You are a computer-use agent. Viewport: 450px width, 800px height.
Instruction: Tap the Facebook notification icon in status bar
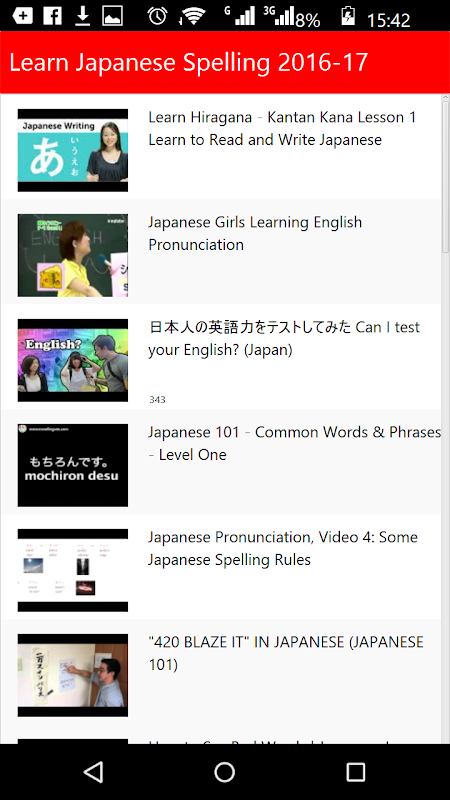point(53,16)
